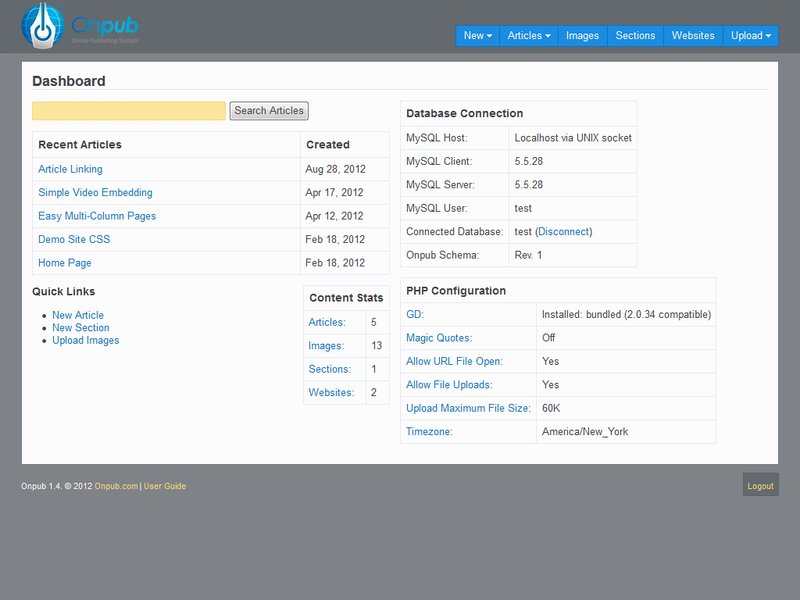The height and width of the screenshot is (600, 800).
Task: Go to the Images menu item
Action: (x=582, y=36)
